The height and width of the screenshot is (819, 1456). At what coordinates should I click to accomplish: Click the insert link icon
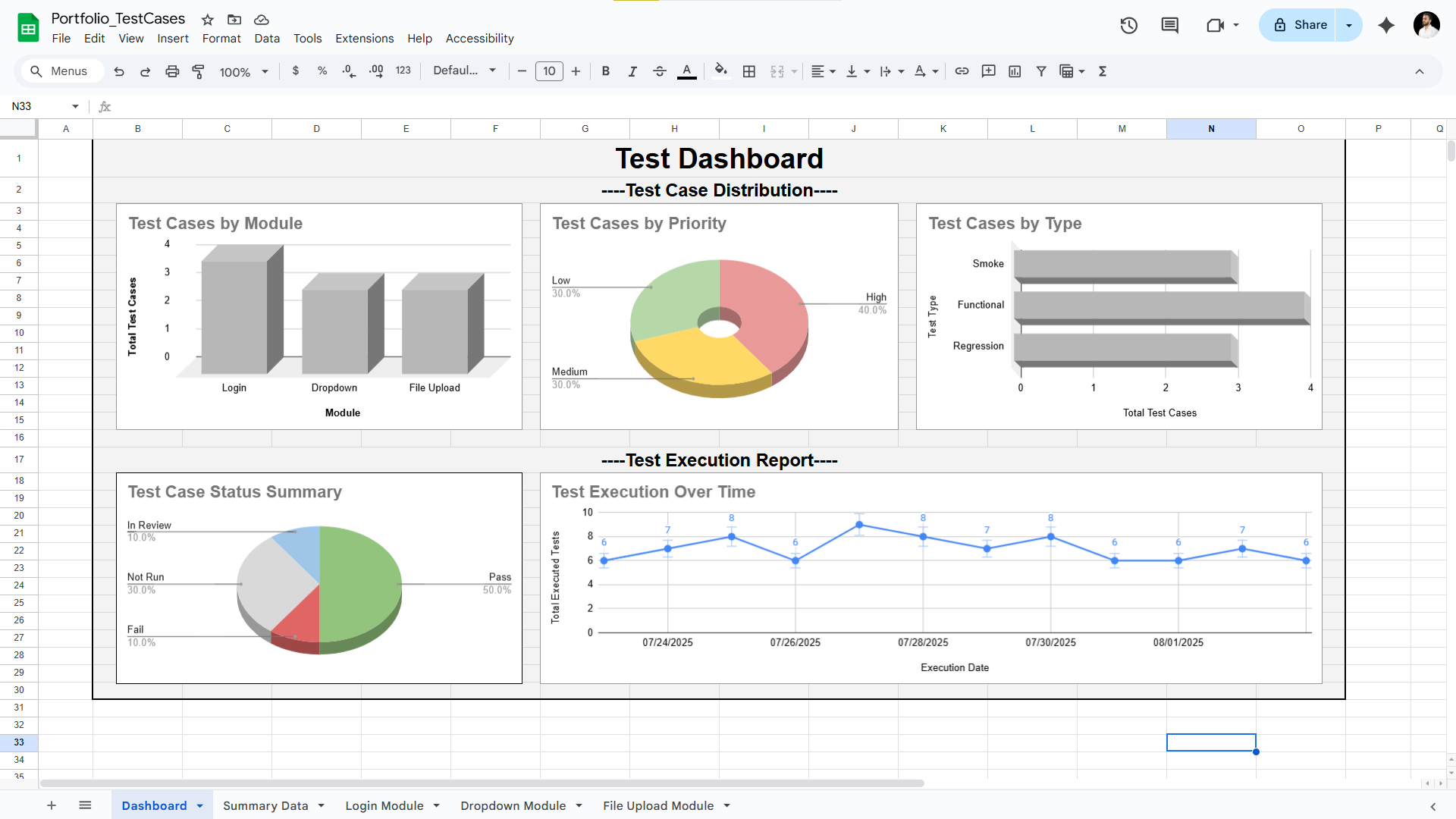coord(962,71)
